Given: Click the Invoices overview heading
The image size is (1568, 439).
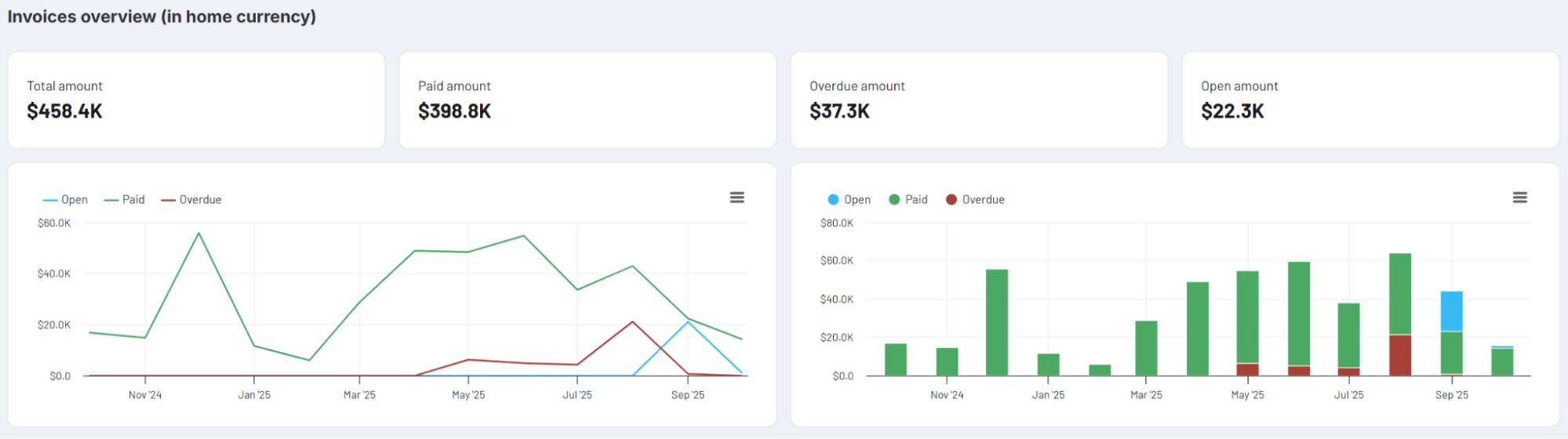Looking at the screenshot, I should click(162, 16).
